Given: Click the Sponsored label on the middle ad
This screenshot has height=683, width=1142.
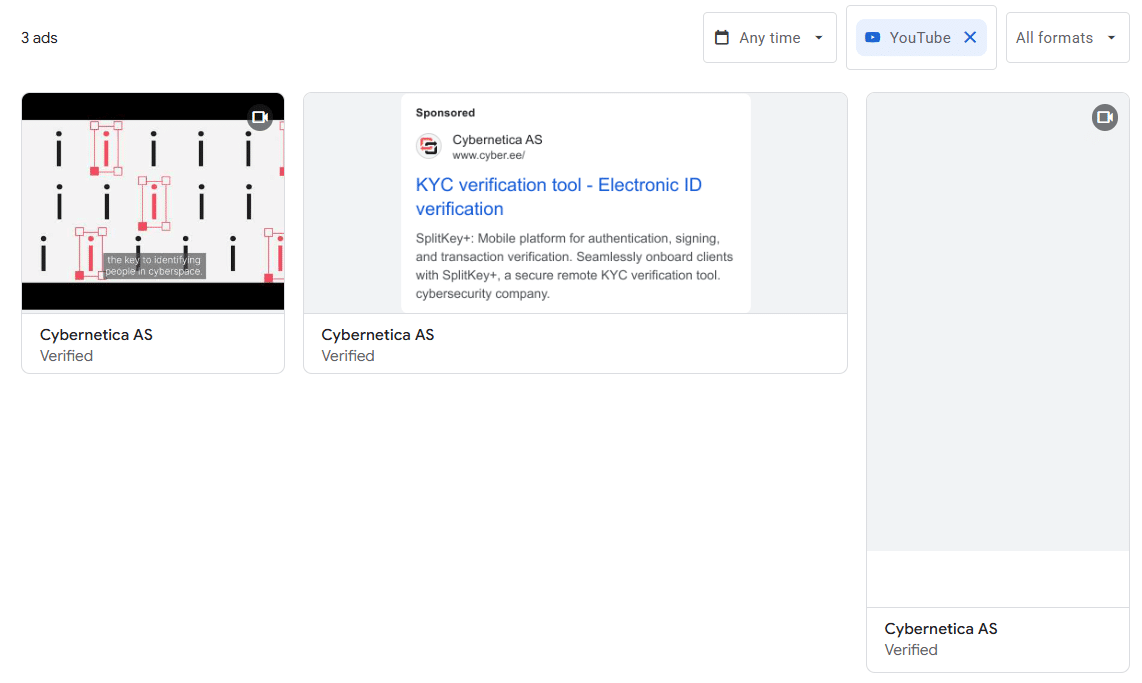Looking at the screenshot, I should 444,112.
